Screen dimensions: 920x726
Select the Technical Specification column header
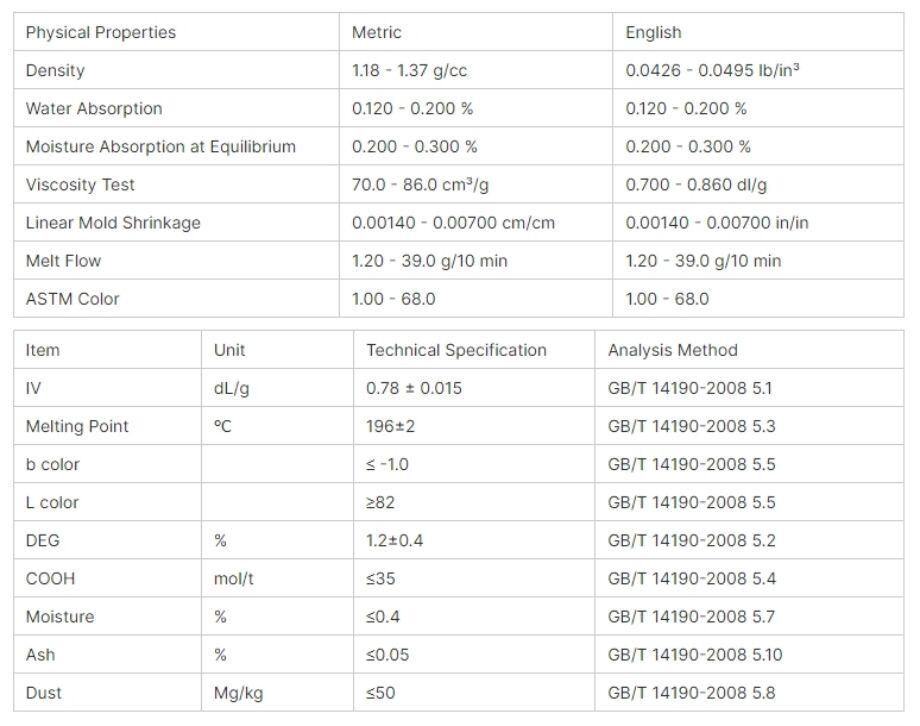pyautogui.click(x=456, y=350)
